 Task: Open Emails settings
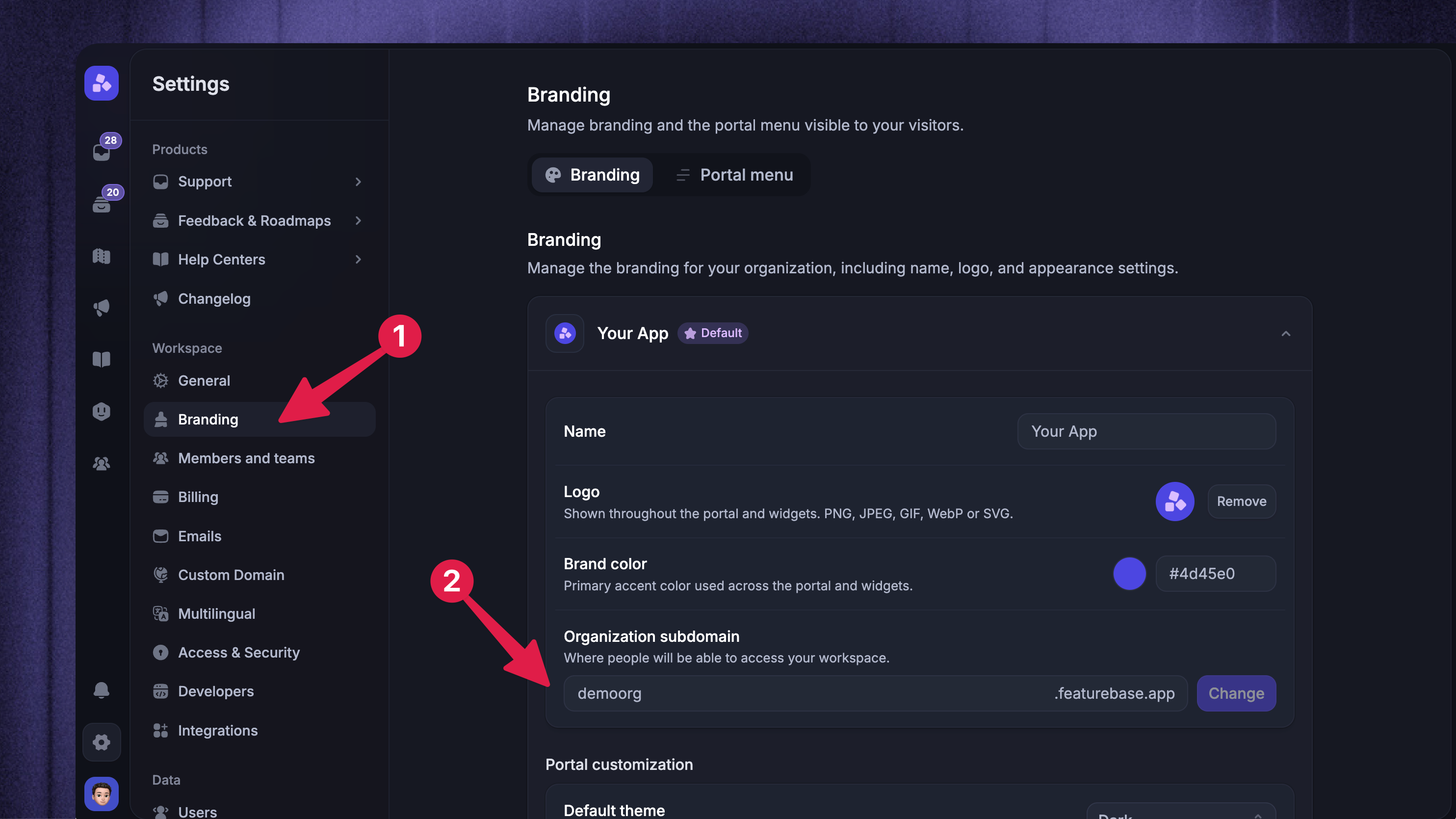point(260,536)
